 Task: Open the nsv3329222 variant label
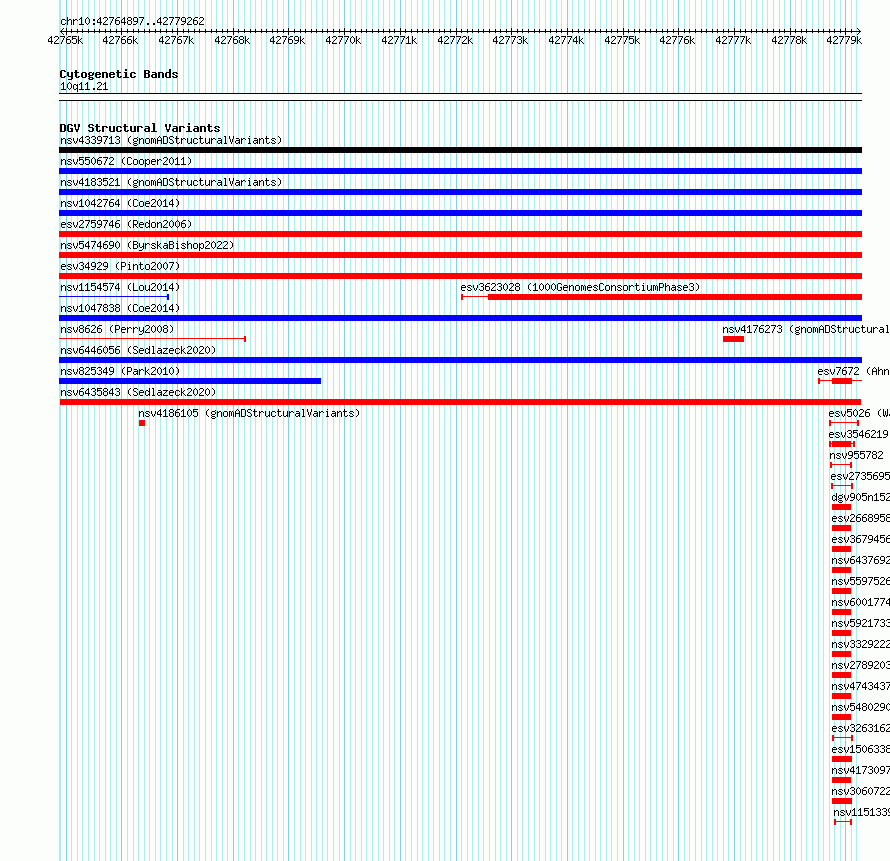[x=860, y=644]
